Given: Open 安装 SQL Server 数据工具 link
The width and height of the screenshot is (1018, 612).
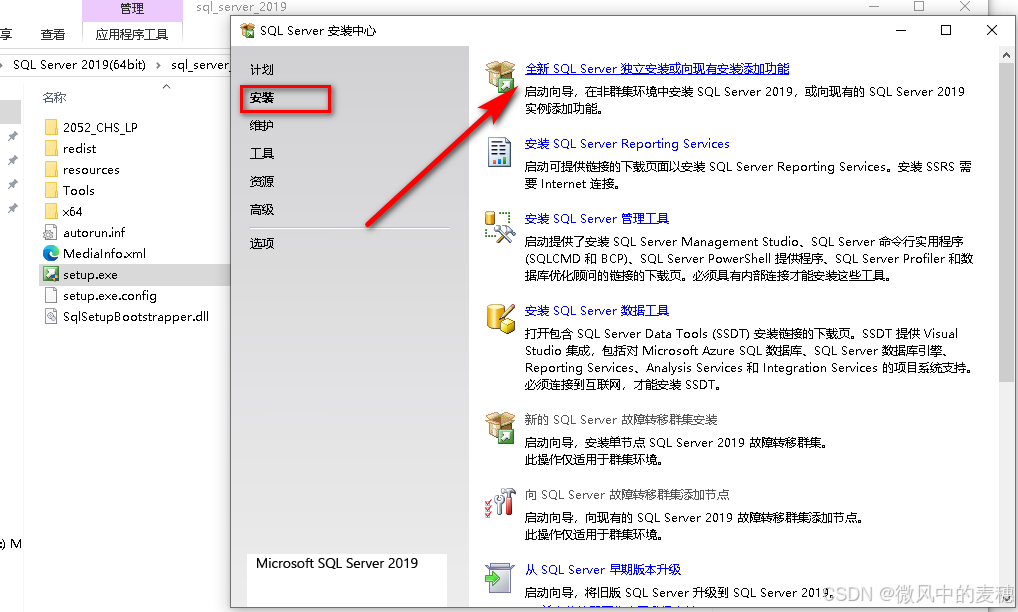Looking at the screenshot, I should pyautogui.click(x=597, y=311).
